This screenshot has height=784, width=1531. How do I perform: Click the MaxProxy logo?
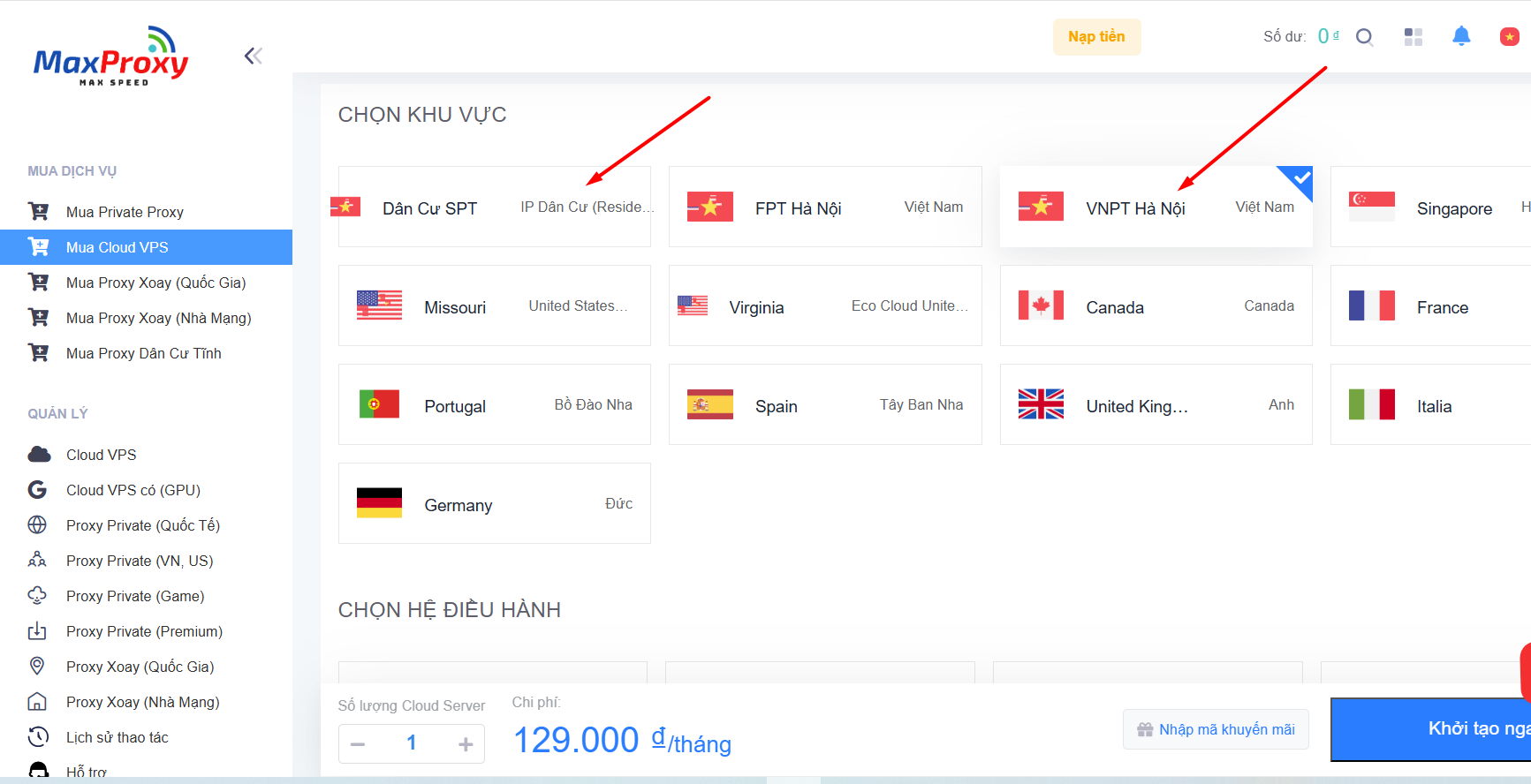110,57
